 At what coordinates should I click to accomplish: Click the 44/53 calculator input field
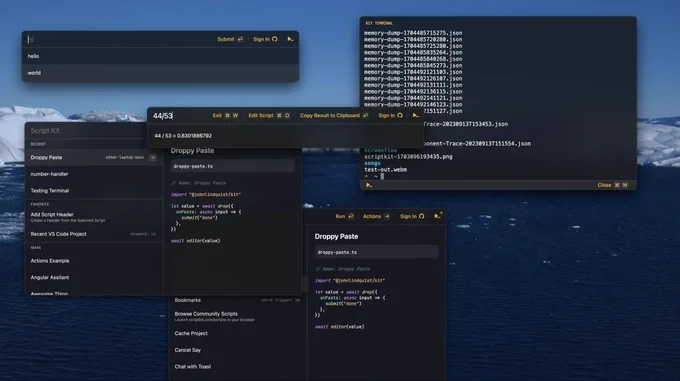[x=180, y=116]
